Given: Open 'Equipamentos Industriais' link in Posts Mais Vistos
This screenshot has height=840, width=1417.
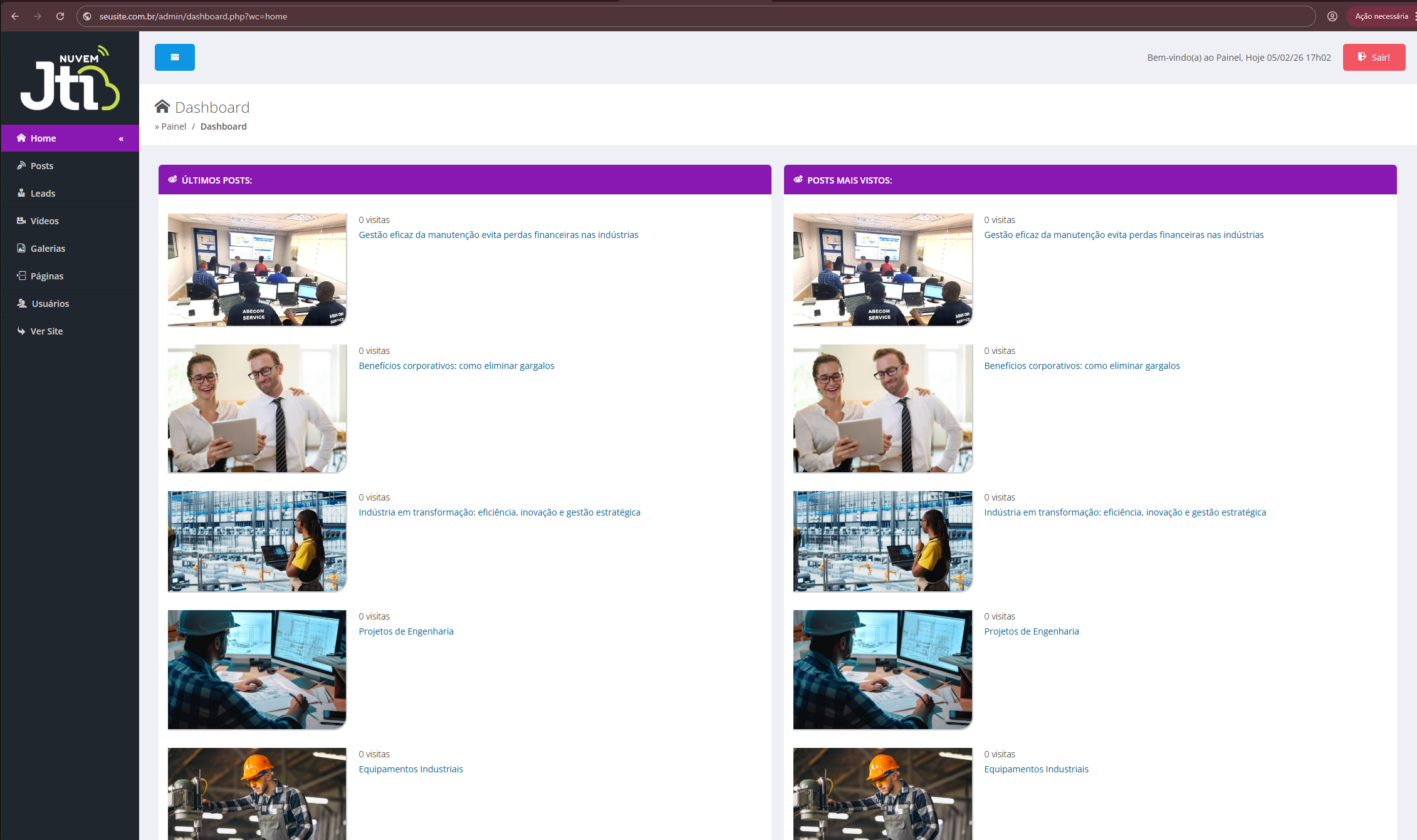Looking at the screenshot, I should pos(1036,769).
